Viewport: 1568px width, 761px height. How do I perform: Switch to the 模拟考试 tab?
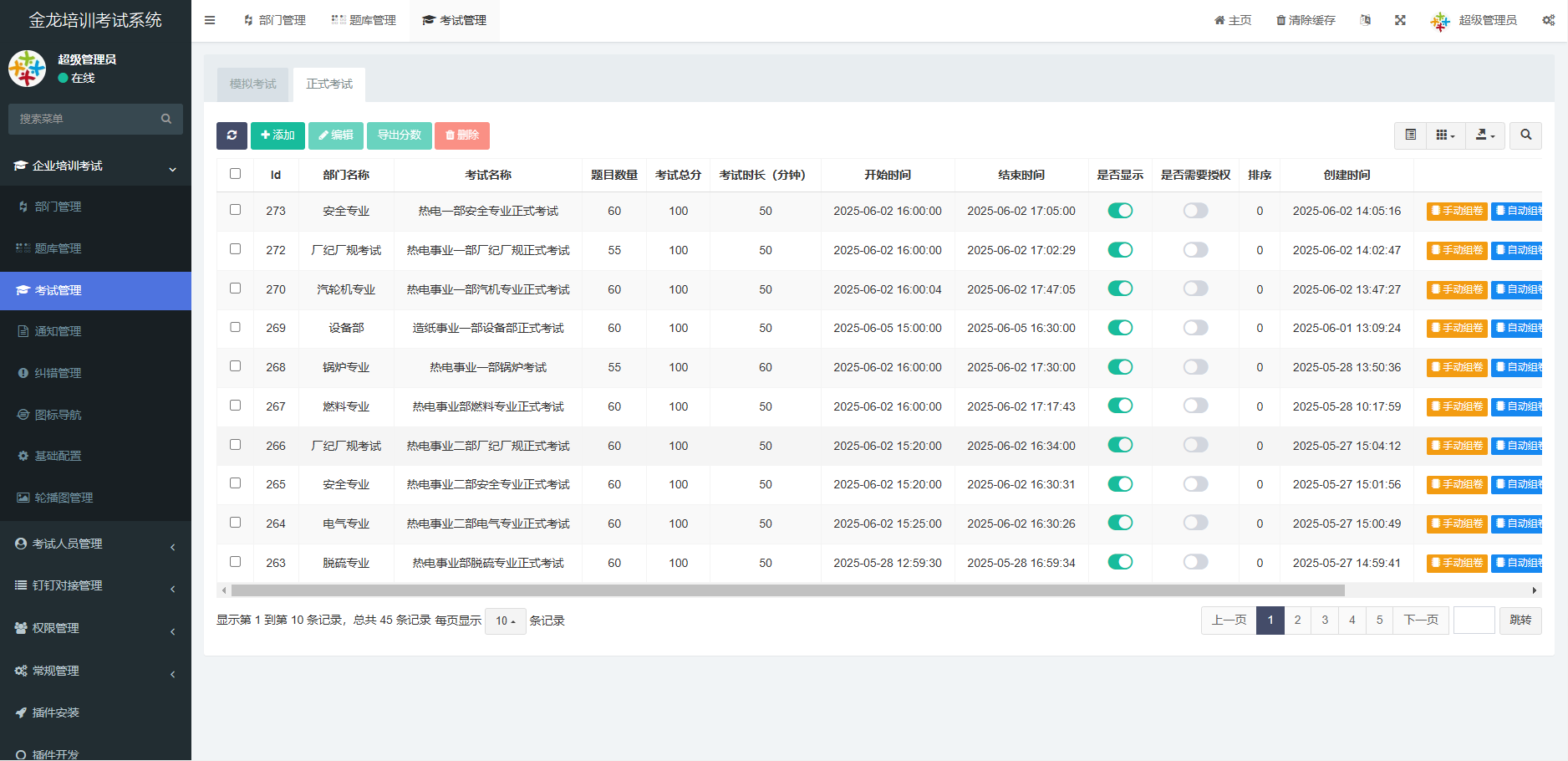(252, 84)
